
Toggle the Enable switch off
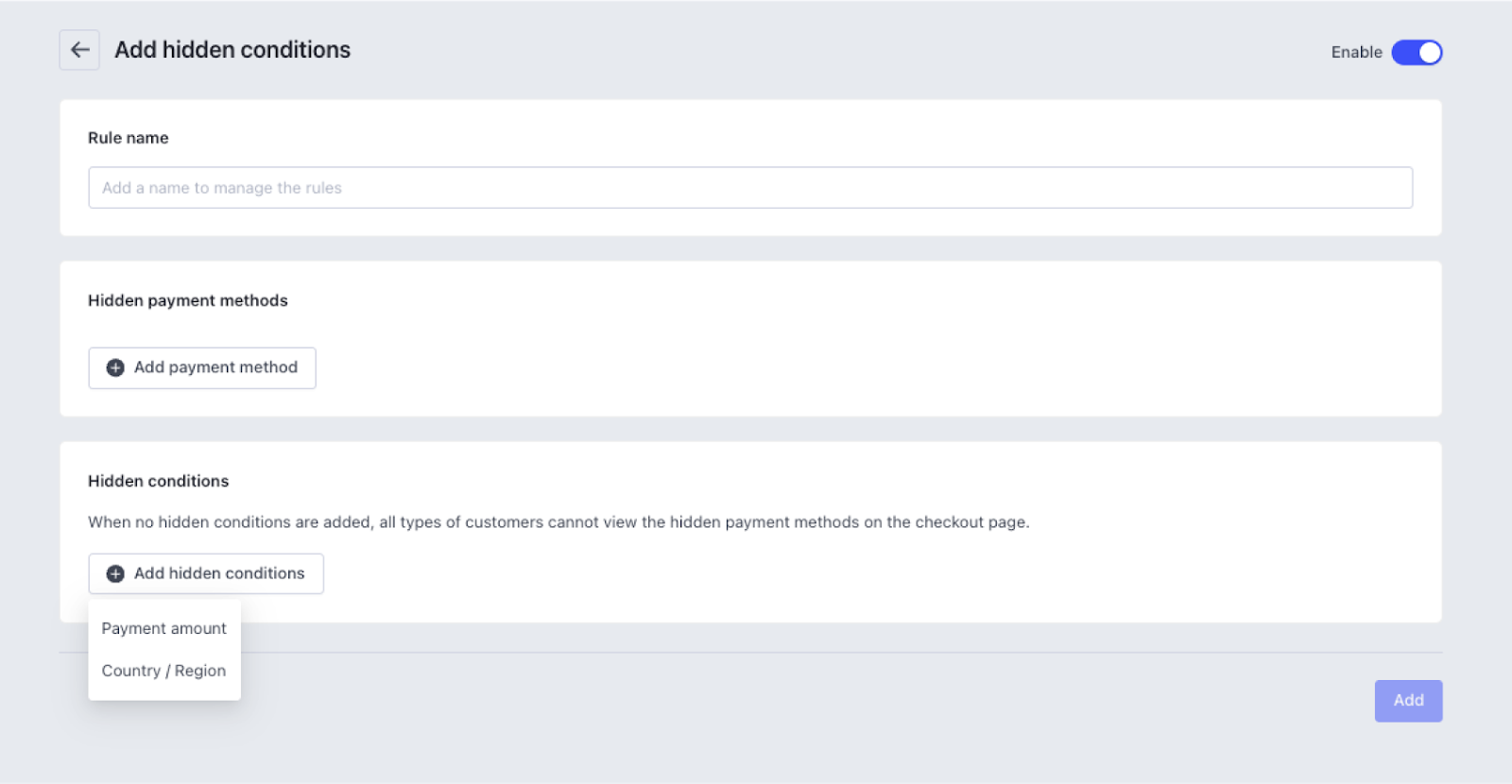coord(1417,52)
